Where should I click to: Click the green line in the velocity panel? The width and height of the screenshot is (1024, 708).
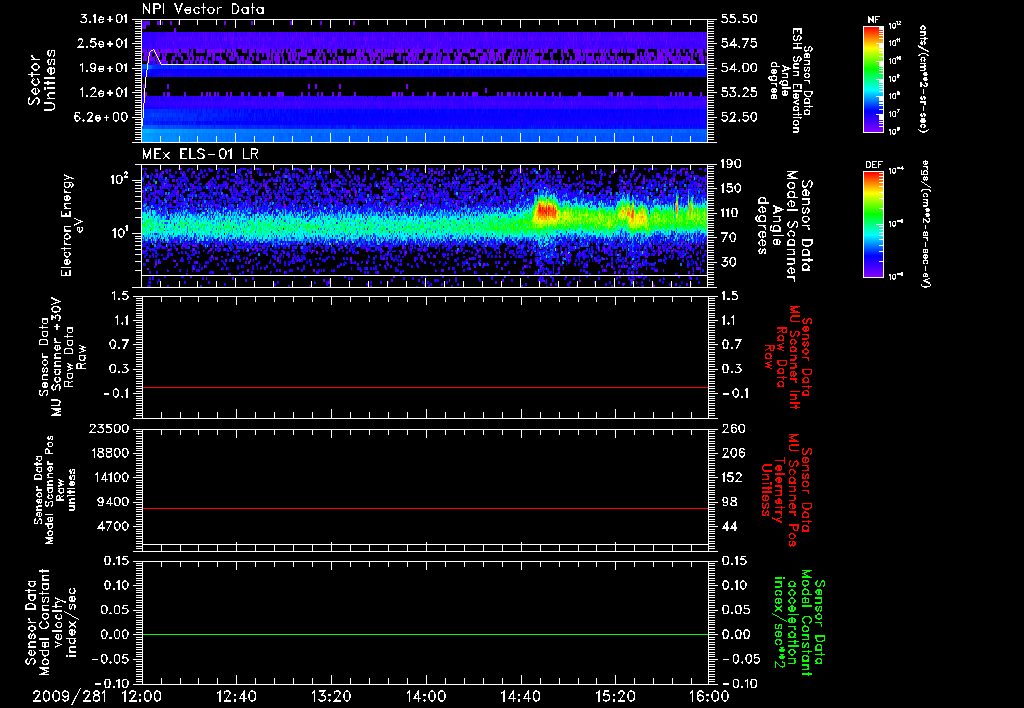pyautogui.click(x=424, y=634)
